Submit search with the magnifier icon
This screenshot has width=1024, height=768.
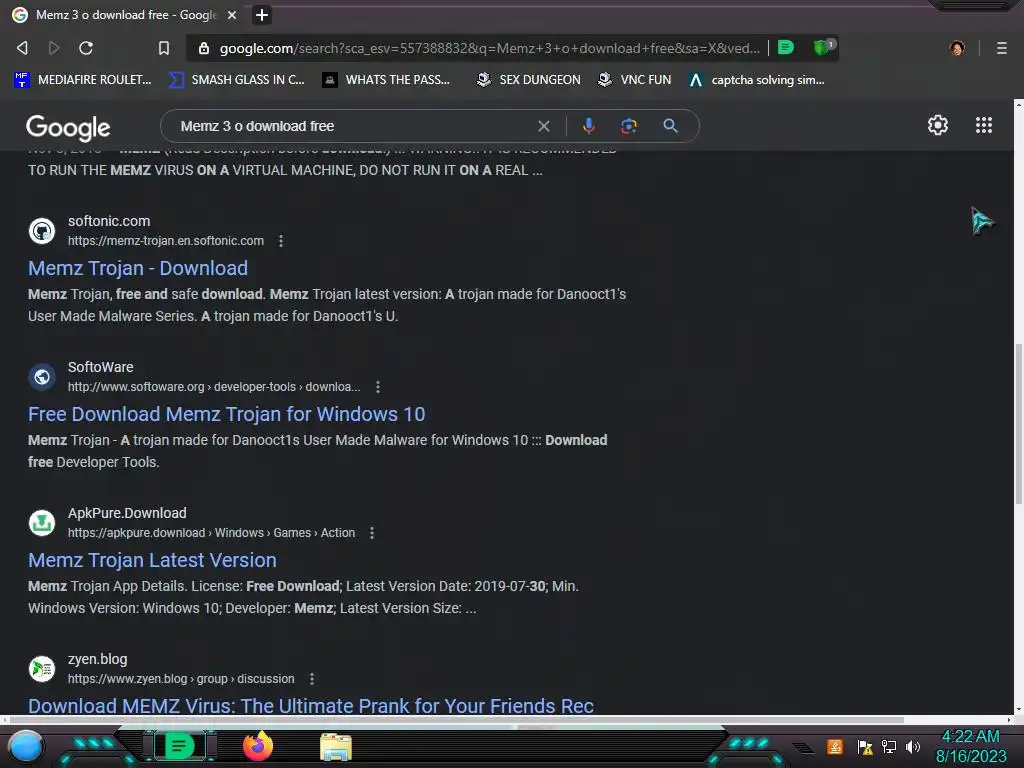pos(670,126)
